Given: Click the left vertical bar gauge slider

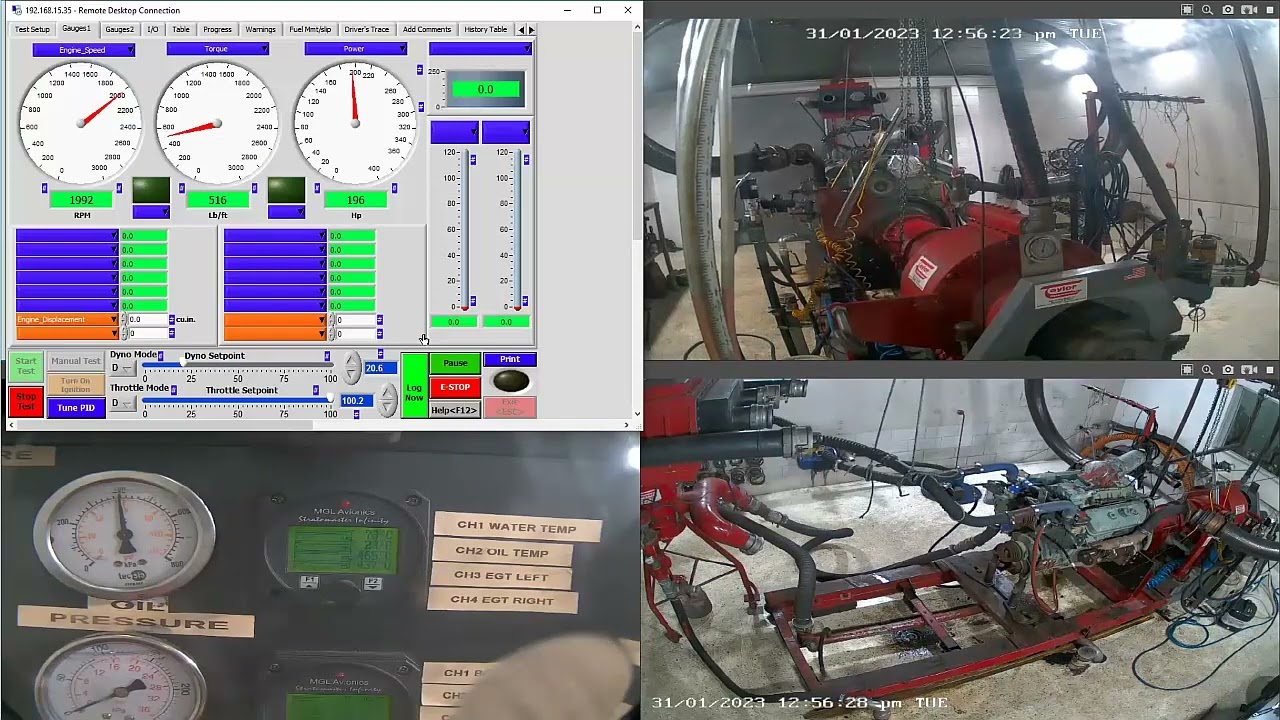Looking at the screenshot, I should coord(464,229).
